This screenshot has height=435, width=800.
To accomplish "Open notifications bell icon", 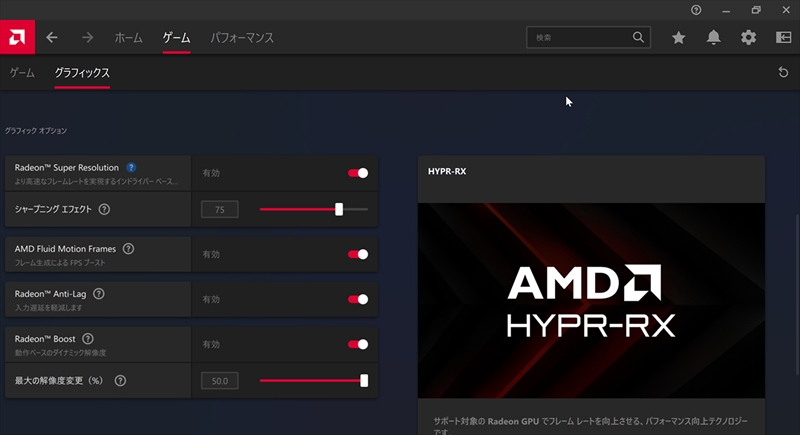I will click(713, 37).
